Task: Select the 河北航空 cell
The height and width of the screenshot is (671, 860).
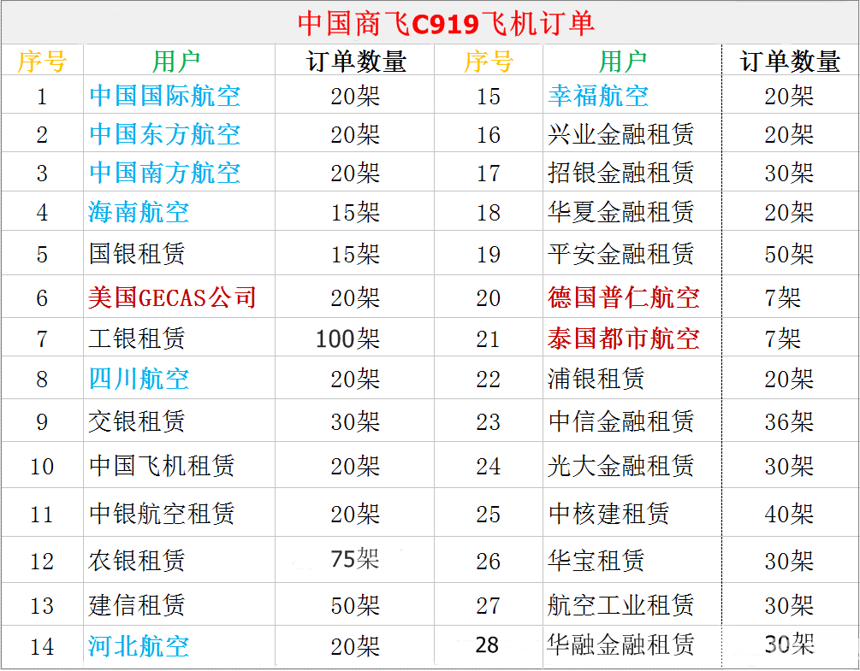Action: tap(179, 646)
